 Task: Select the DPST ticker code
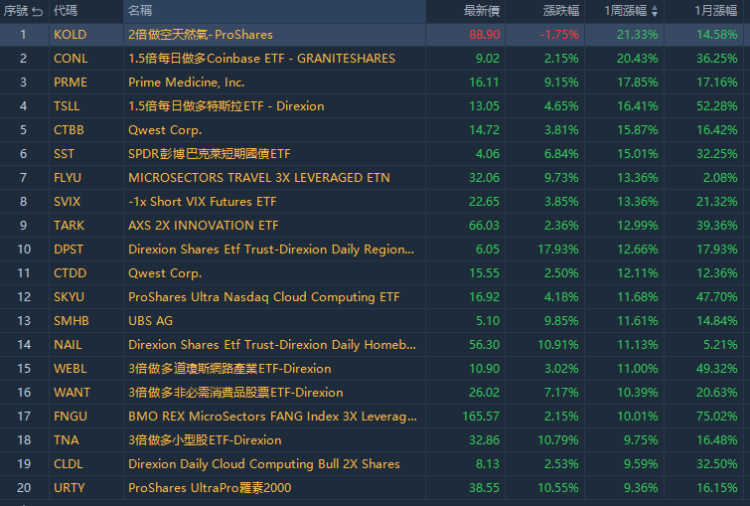click(68, 250)
